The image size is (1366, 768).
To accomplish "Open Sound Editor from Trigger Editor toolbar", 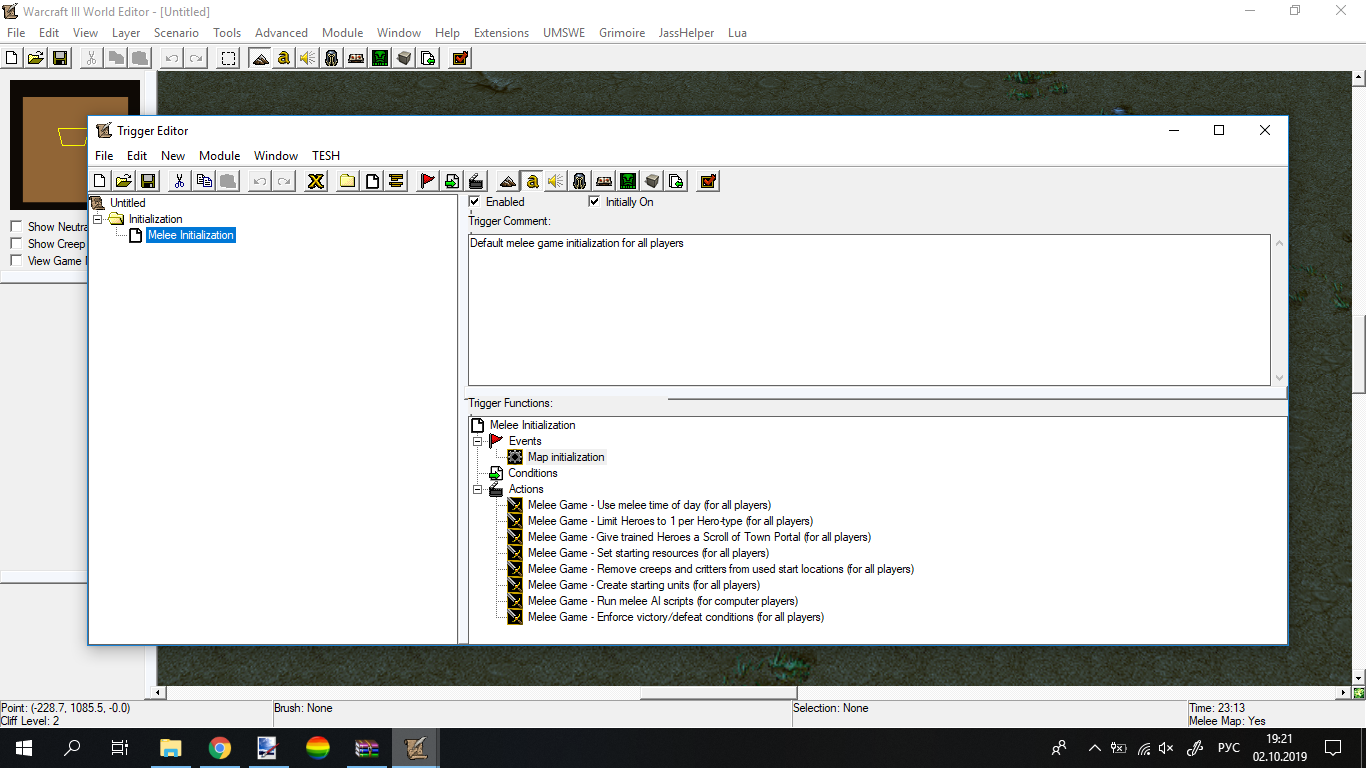I will (555, 181).
